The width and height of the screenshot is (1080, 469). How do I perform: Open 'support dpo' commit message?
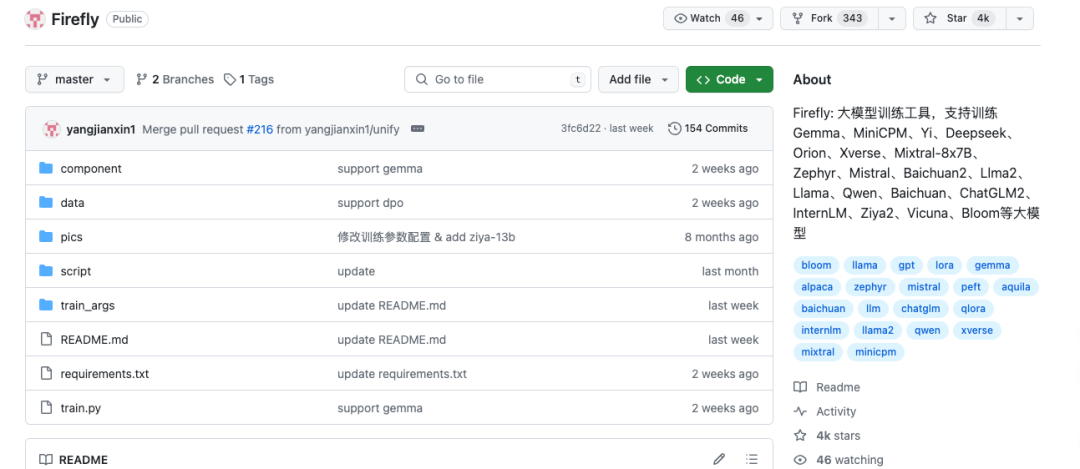point(370,202)
